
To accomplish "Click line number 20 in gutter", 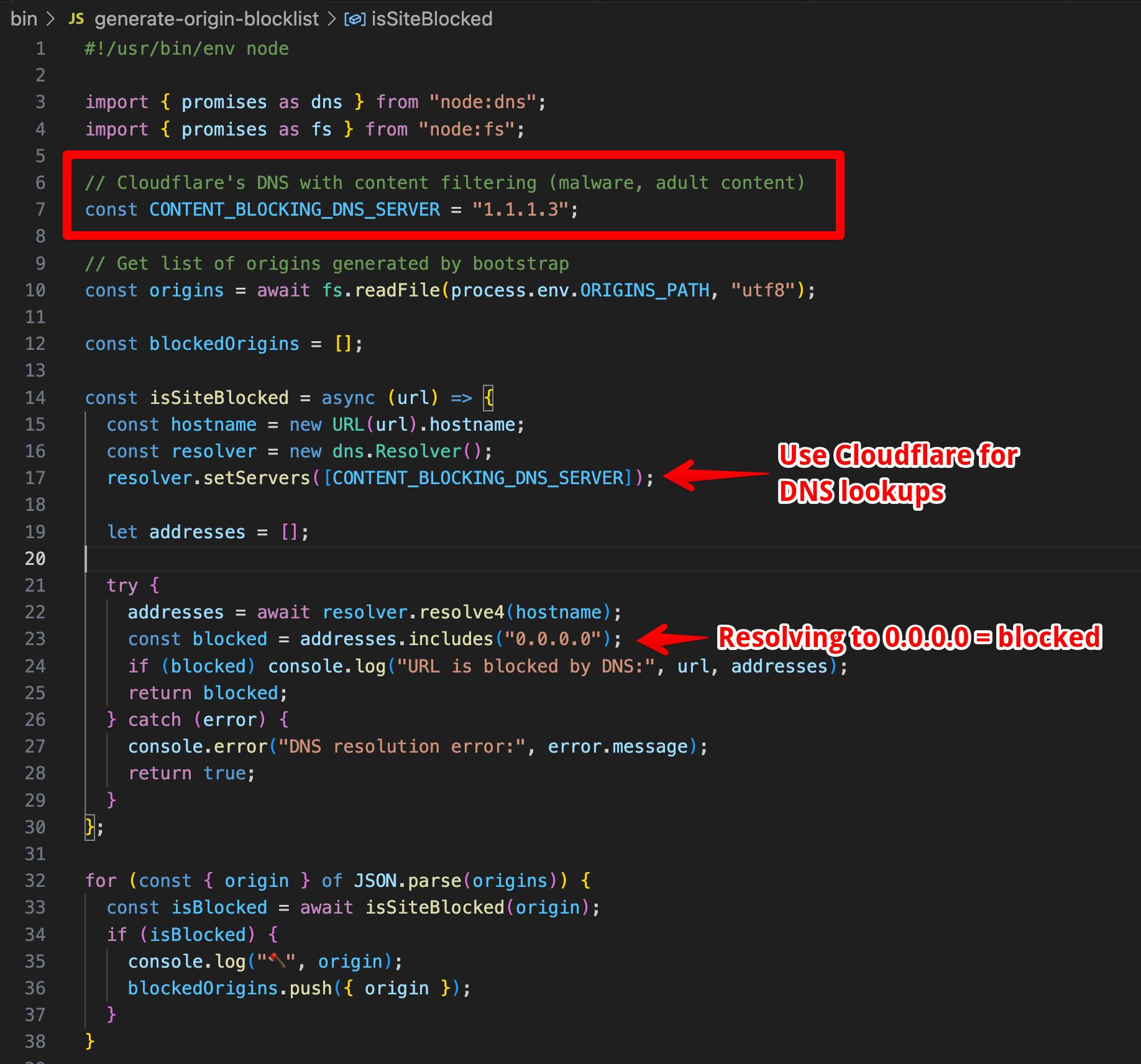I will click(x=35, y=559).
